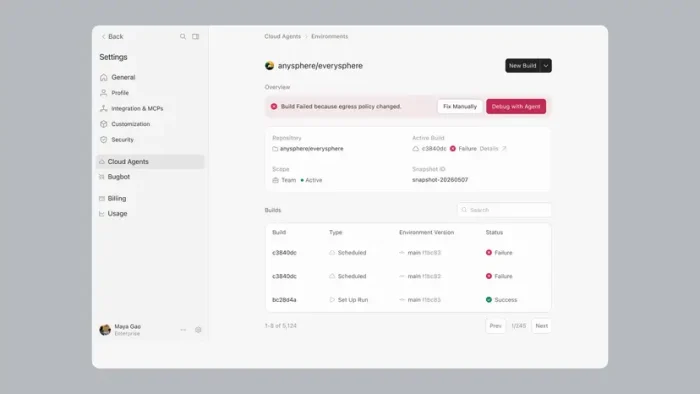Click the Team scope icon
The height and width of the screenshot is (394, 700).
point(275,180)
